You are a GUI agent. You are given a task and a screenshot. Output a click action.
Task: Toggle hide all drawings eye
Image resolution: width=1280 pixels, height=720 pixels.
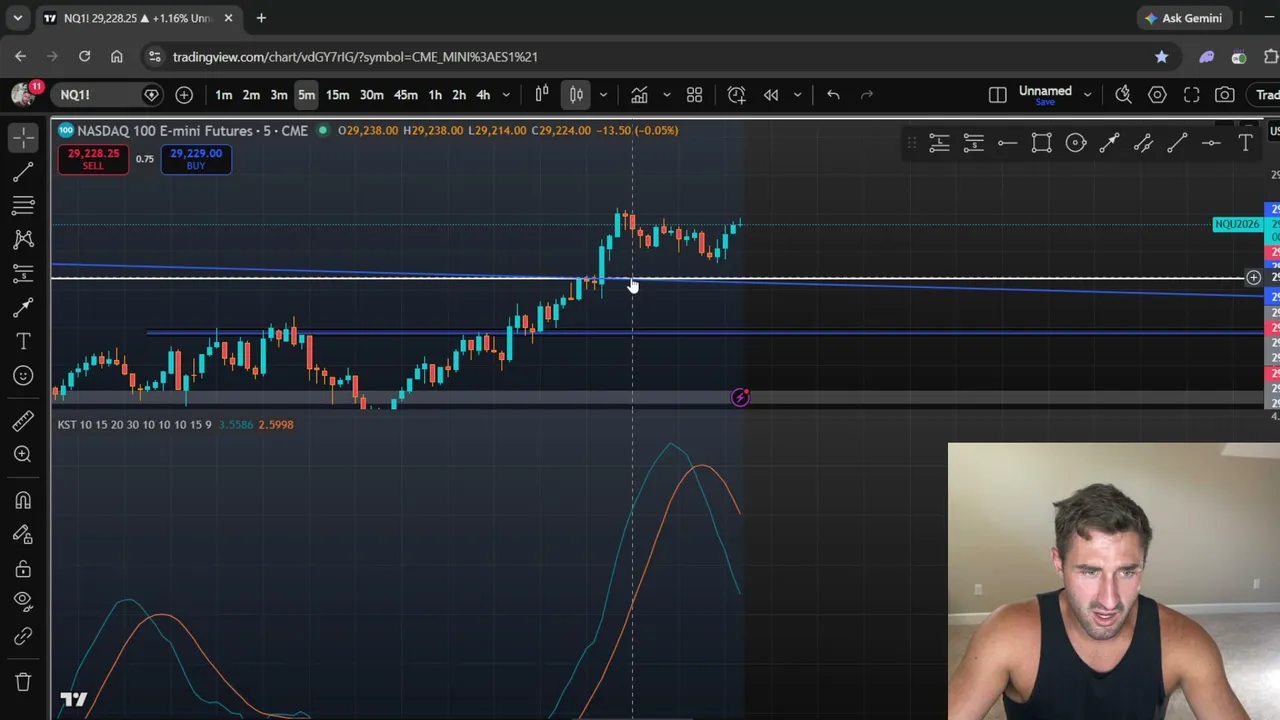[x=23, y=602]
